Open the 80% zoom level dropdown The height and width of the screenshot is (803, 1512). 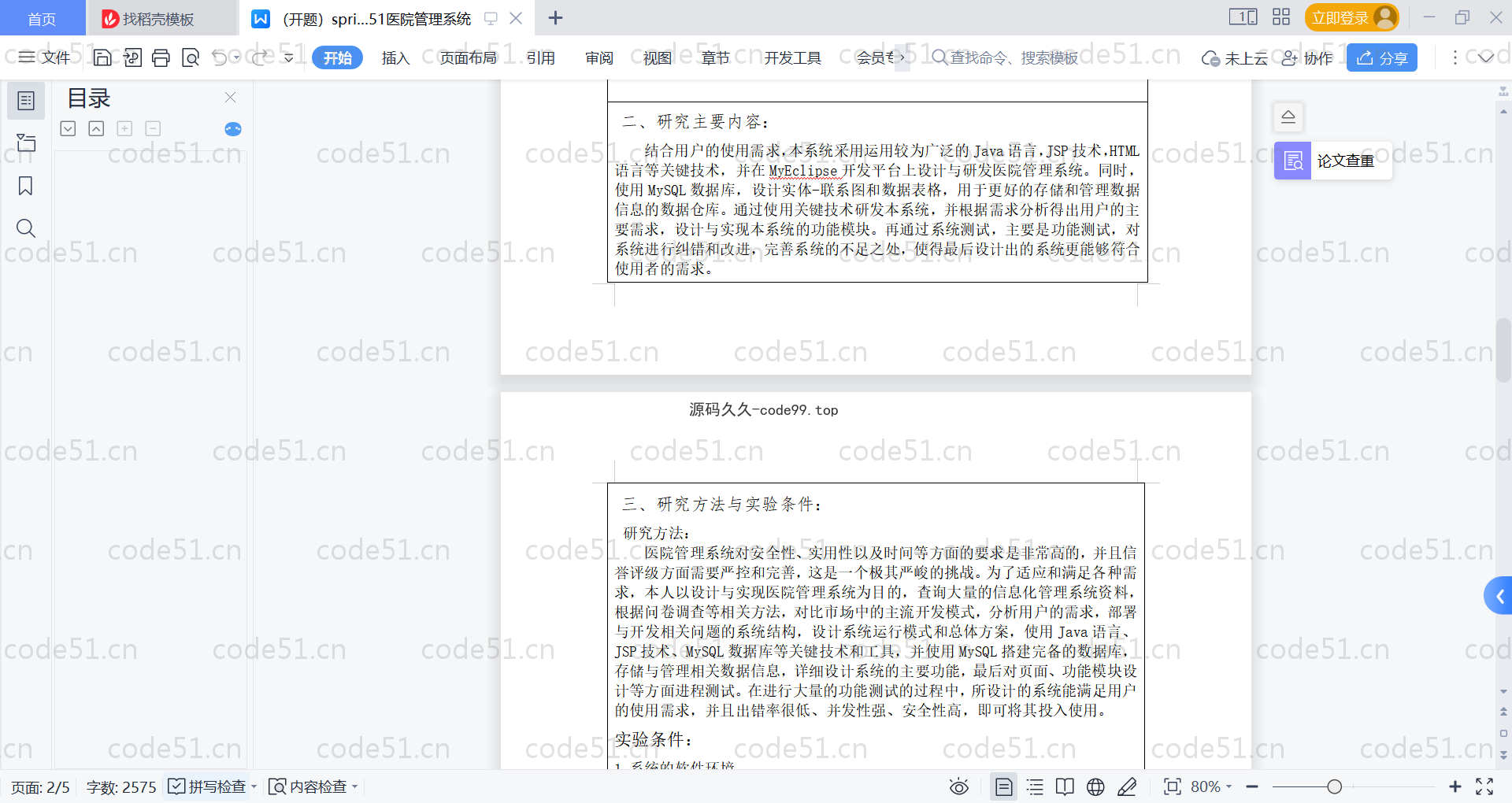tap(1211, 786)
